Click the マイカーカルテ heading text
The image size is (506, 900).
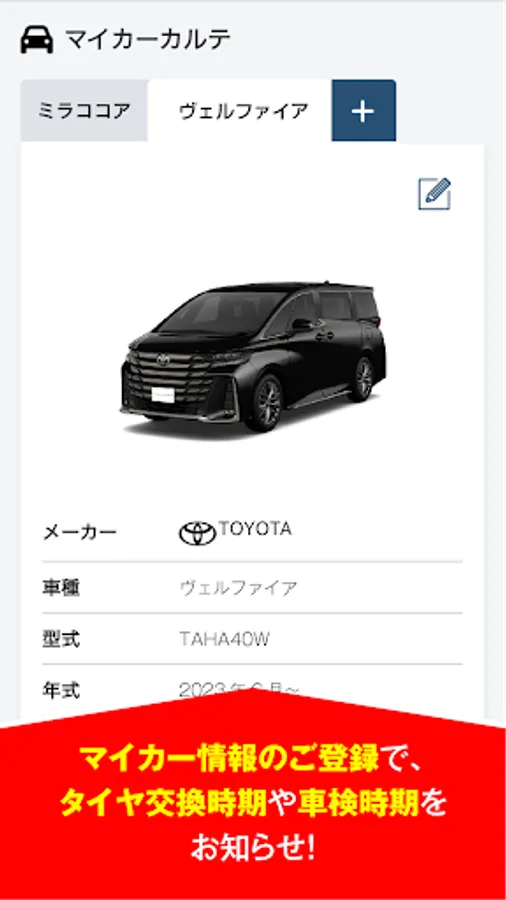click(x=148, y=41)
